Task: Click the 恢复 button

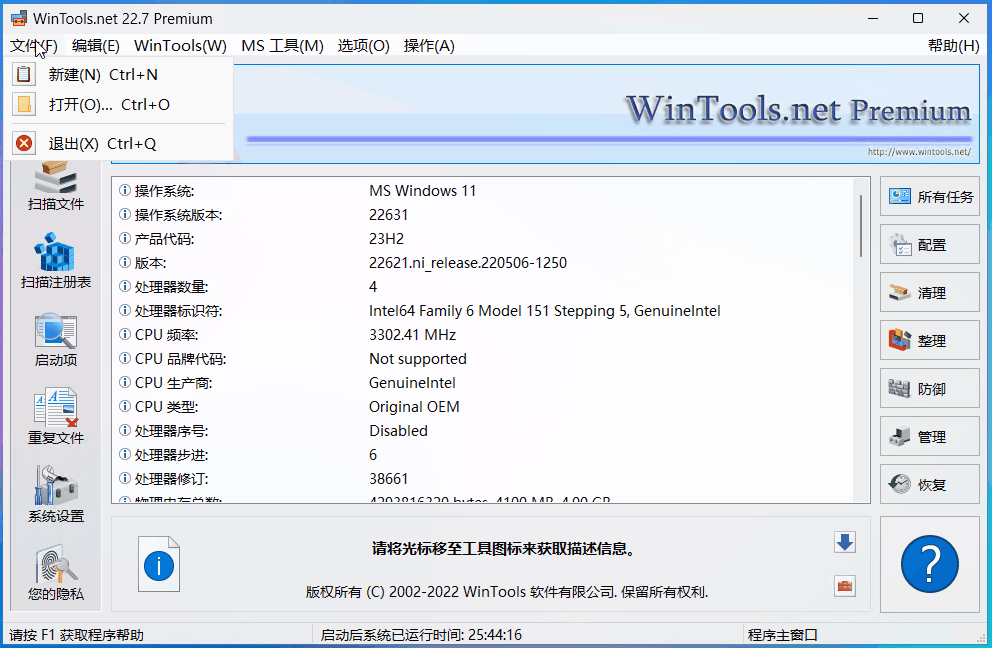Action: point(929,485)
